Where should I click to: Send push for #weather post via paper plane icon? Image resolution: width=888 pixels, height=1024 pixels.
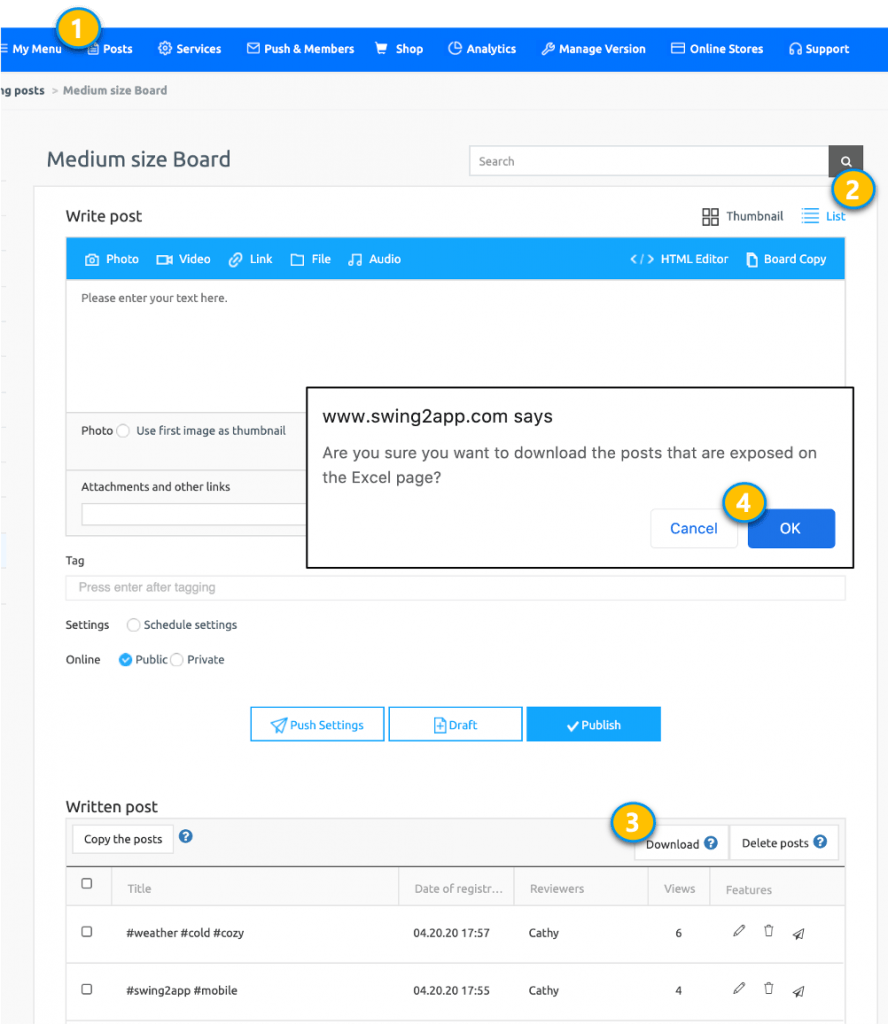coord(798,934)
